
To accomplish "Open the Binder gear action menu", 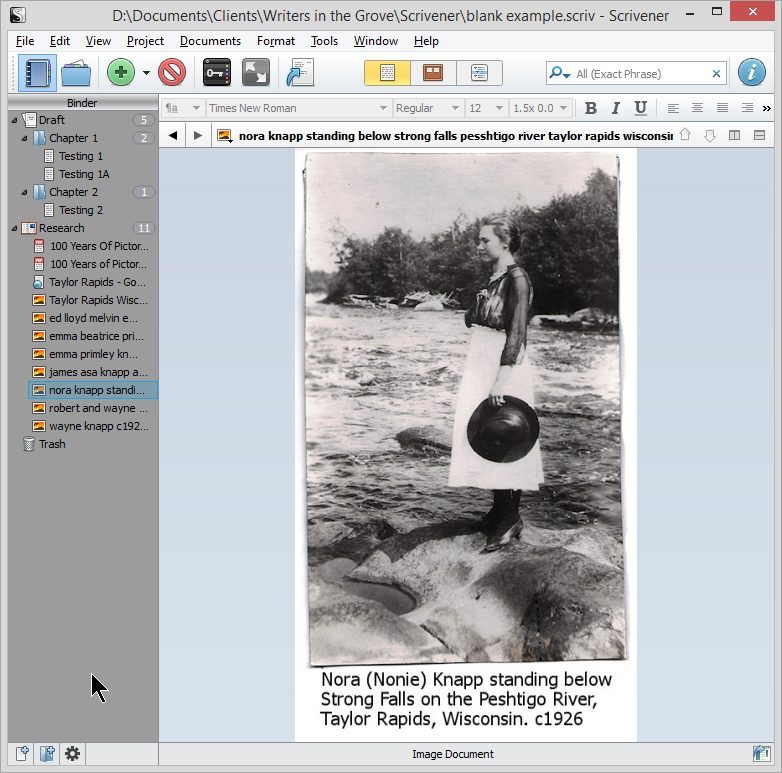I will click(x=72, y=753).
